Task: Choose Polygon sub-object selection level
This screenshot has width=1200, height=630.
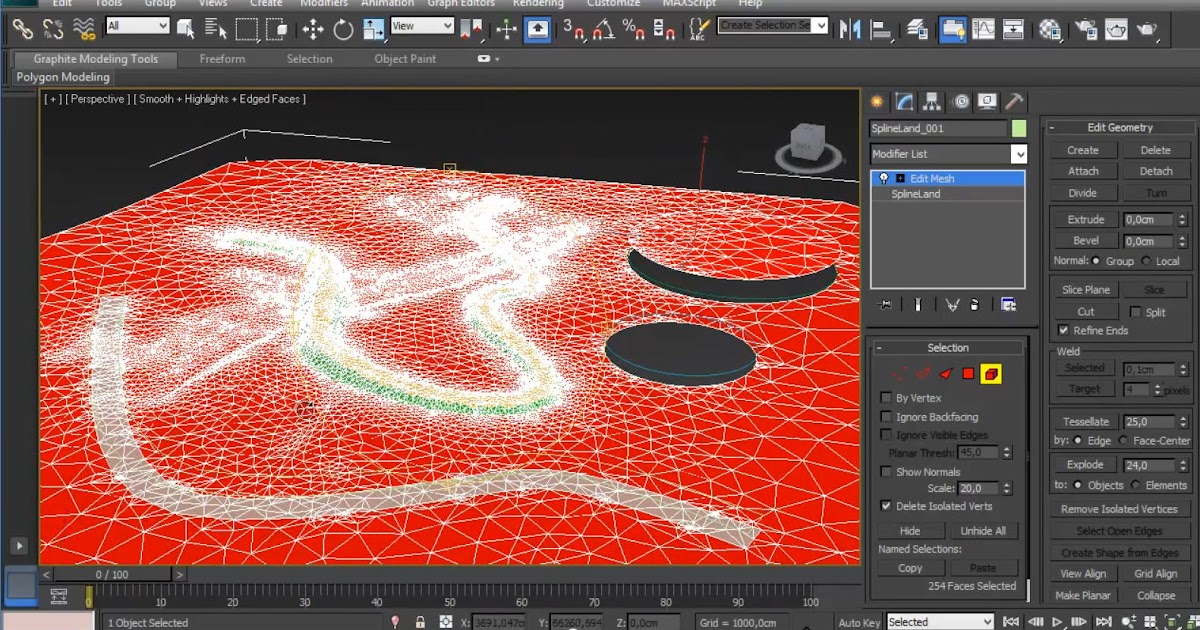Action: [x=968, y=374]
